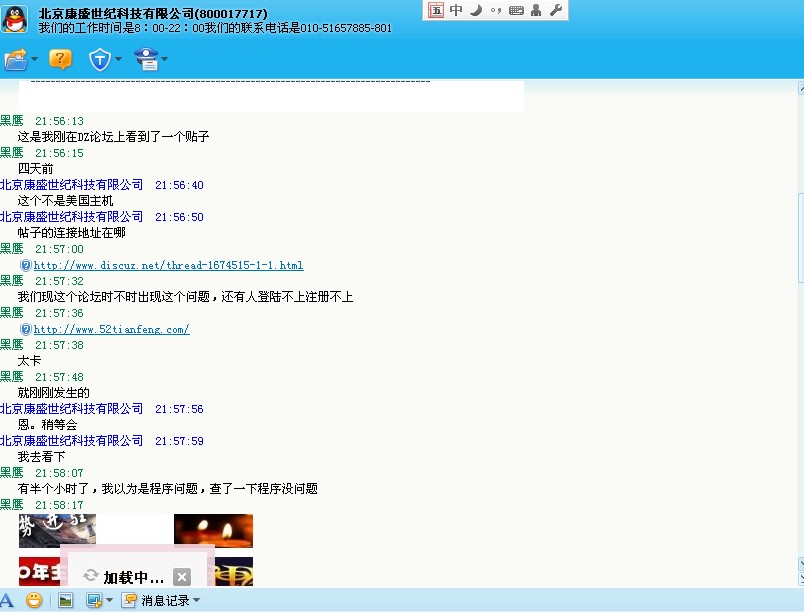Viewport: 804px width, 613px height.
Task: Click the safe-link icon beside discuz.net URL
Action: 26,265
